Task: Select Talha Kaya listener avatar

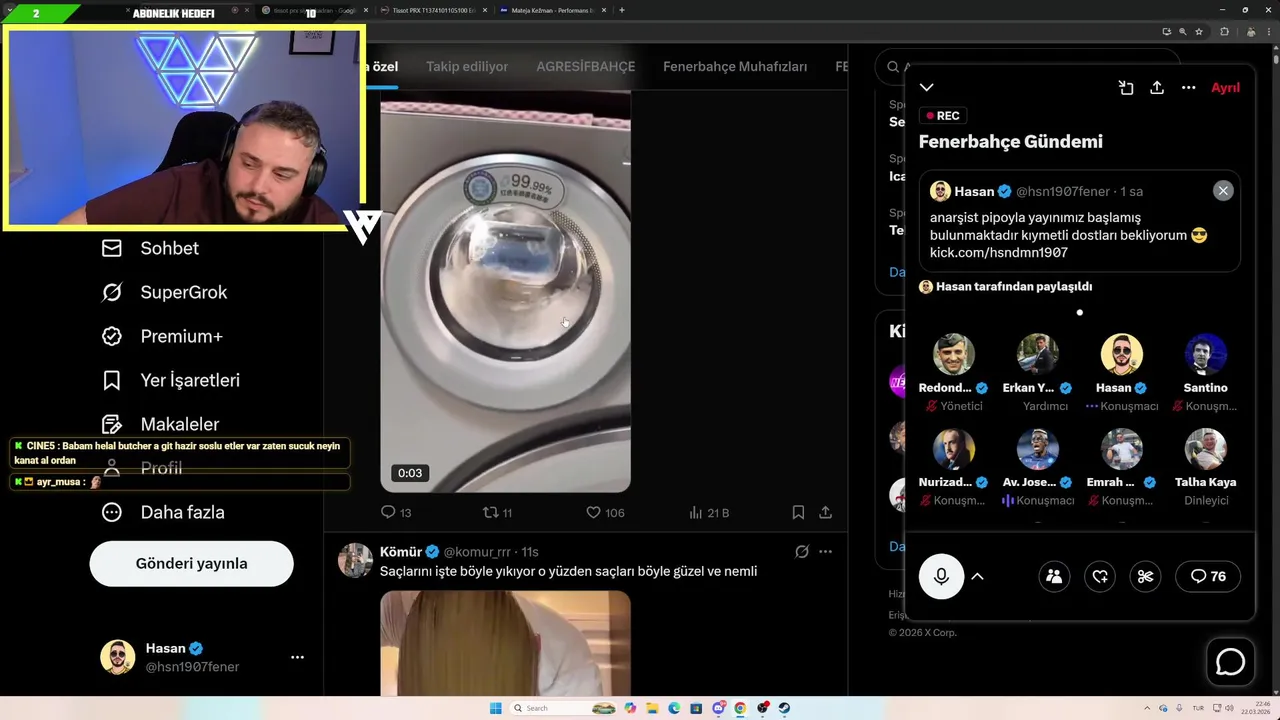Action: pyautogui.click(x=1206, y=449)
